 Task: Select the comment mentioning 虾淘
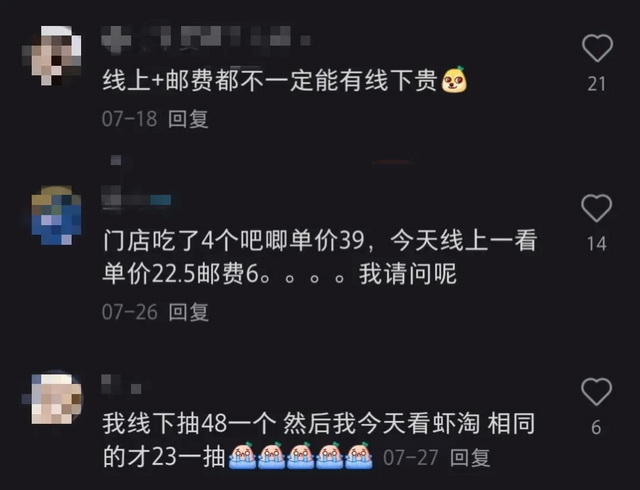[x=319, y=440]
